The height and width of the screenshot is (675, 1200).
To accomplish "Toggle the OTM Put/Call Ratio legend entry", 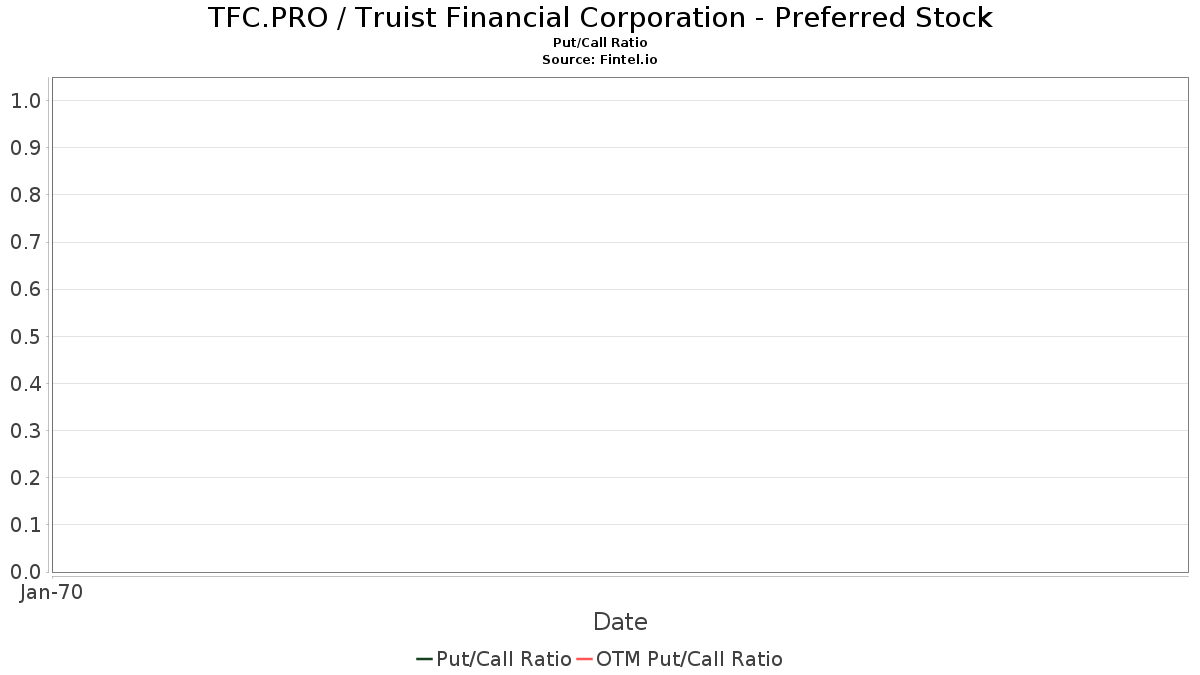I will [x=680, y=659].
